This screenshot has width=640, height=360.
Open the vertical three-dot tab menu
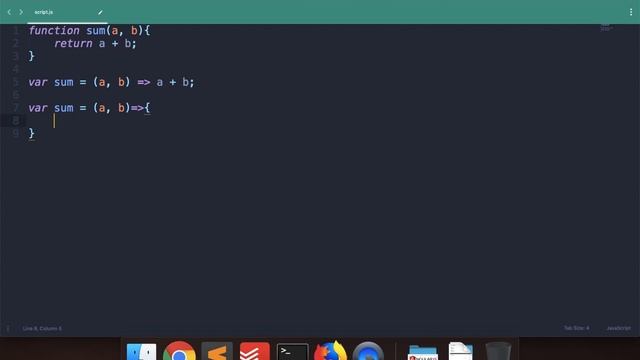pyautogui.click(x=631, y=12)
